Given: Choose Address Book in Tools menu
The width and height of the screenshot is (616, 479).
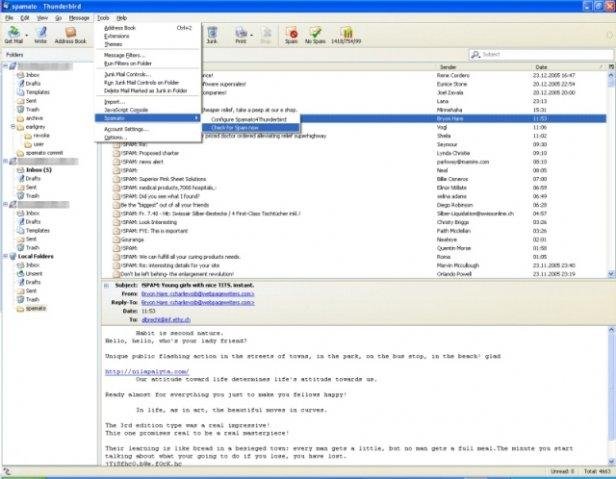Looking at the screenshot, I should click(x=148, y=28).
